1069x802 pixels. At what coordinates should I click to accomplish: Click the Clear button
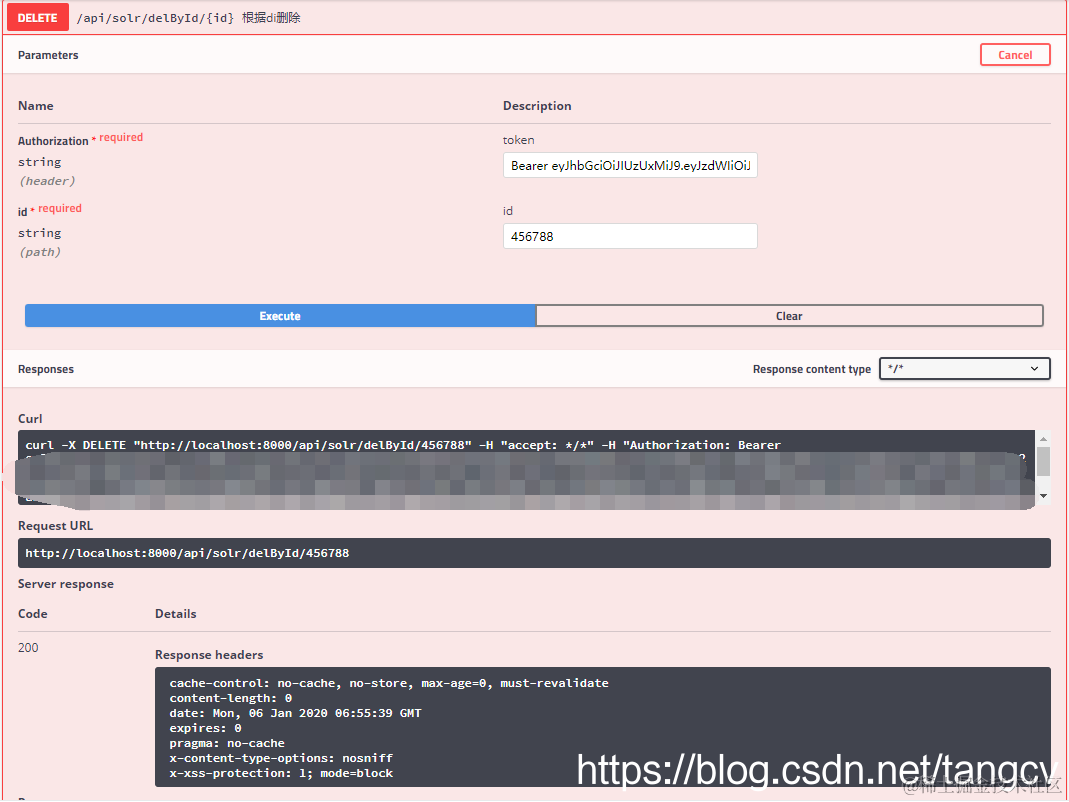click(x=789, y=316)
